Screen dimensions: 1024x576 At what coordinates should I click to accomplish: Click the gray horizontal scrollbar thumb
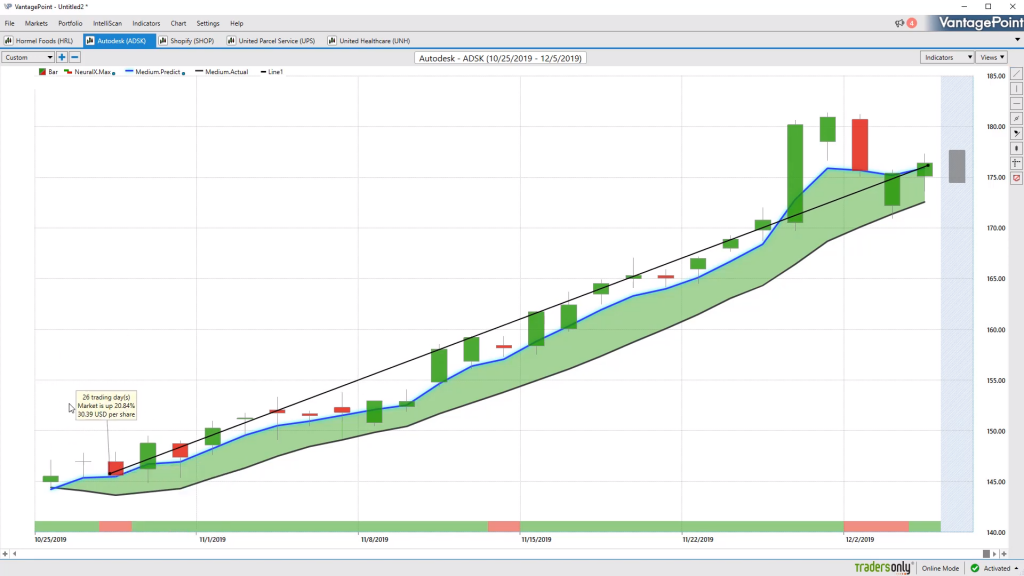(986, 554)
